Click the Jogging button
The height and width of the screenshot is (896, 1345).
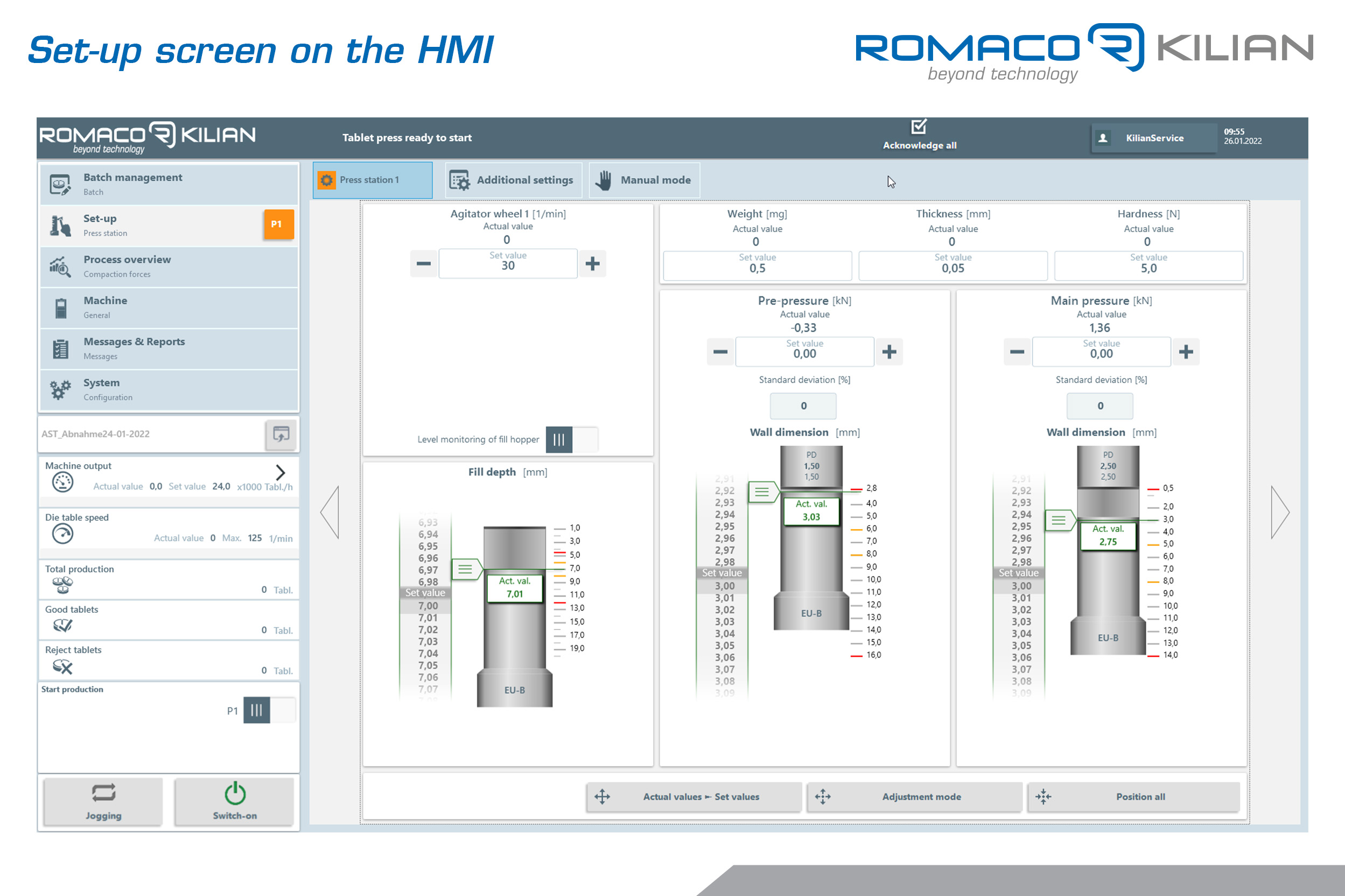[x=103, y=801]
